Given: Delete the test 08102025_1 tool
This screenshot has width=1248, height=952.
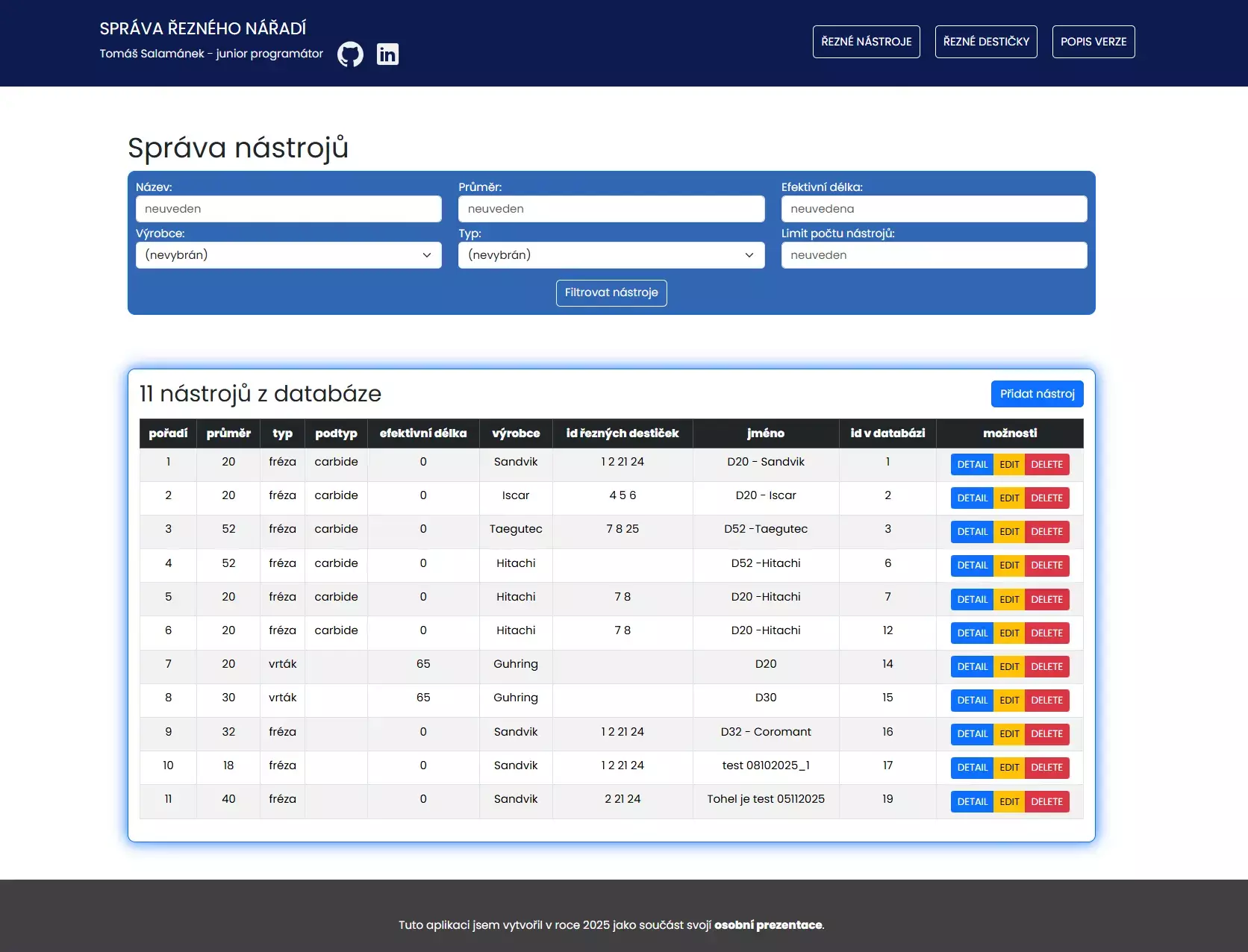Looking at the screenshot, I should (x=1046, y=768).
